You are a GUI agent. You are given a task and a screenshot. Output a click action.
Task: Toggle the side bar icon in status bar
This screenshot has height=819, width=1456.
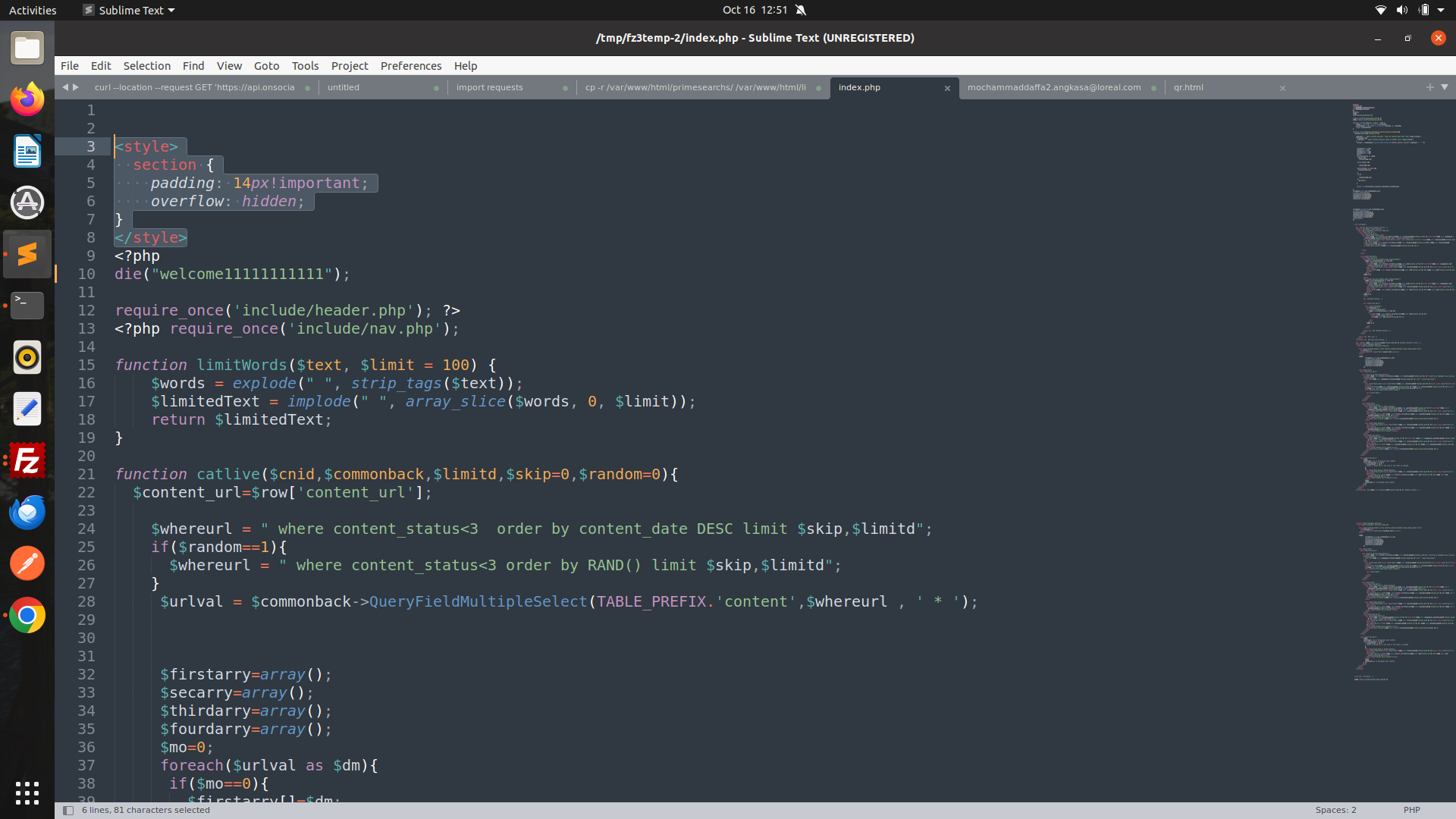click(x=68, y=810)
